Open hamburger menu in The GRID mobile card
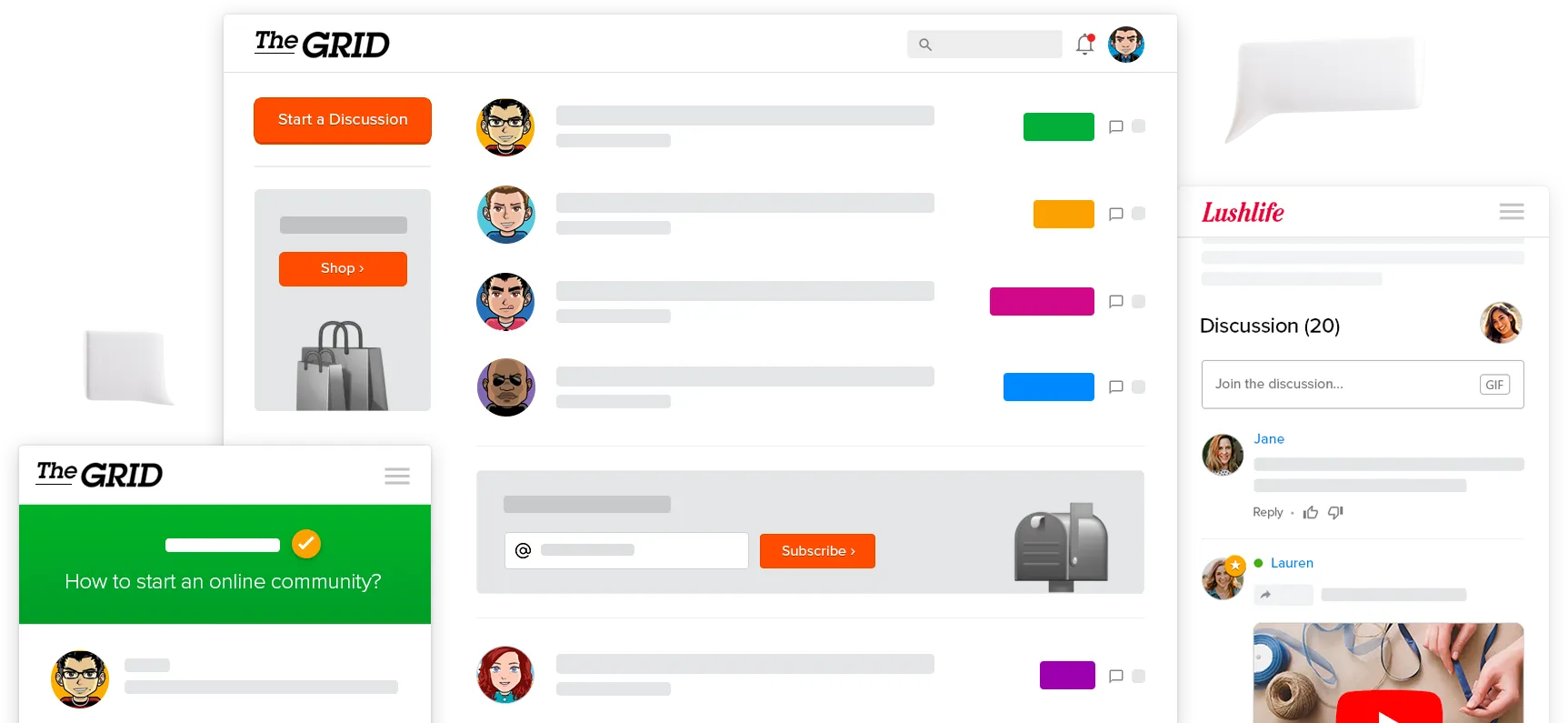Viewport: 1568px width, 723px height. point(397,476)
